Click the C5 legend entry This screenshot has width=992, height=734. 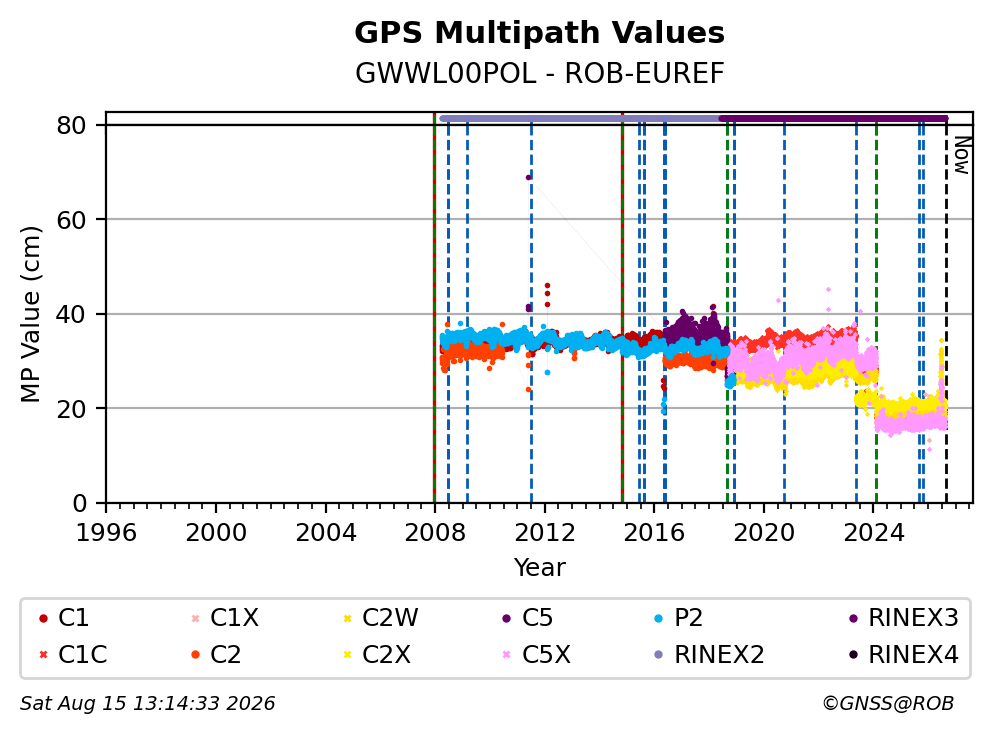click(528, 618)
